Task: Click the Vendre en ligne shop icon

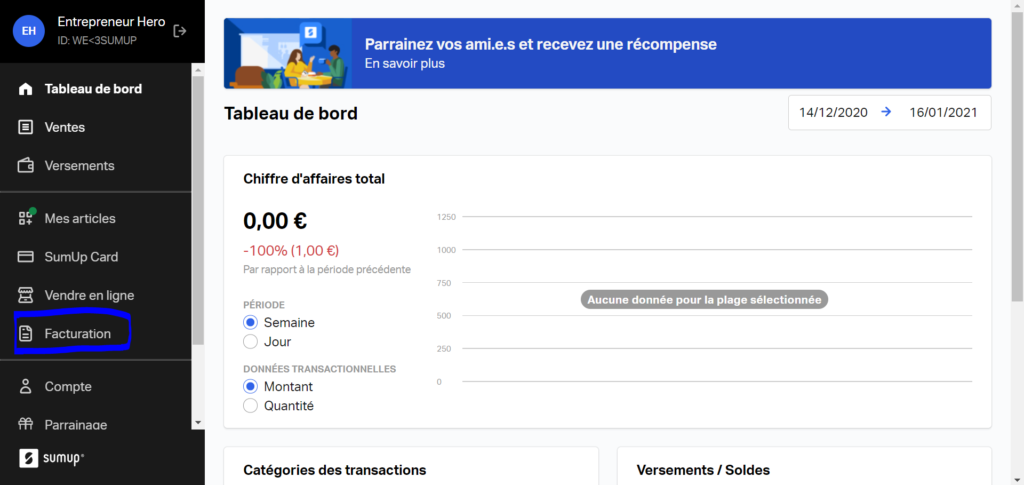Action: pos(26,295)
